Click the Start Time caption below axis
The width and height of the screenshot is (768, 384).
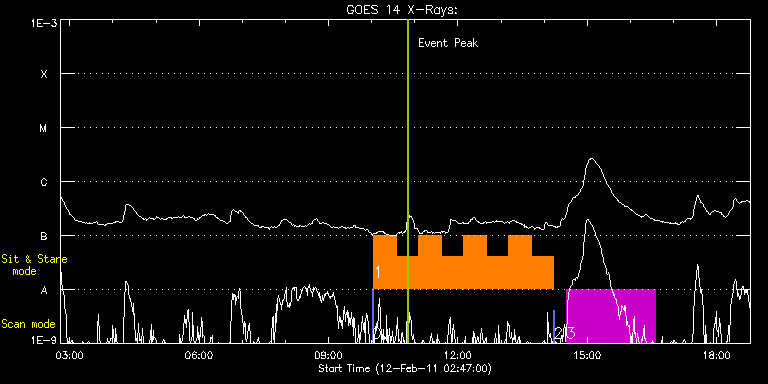tap(405, 368)
